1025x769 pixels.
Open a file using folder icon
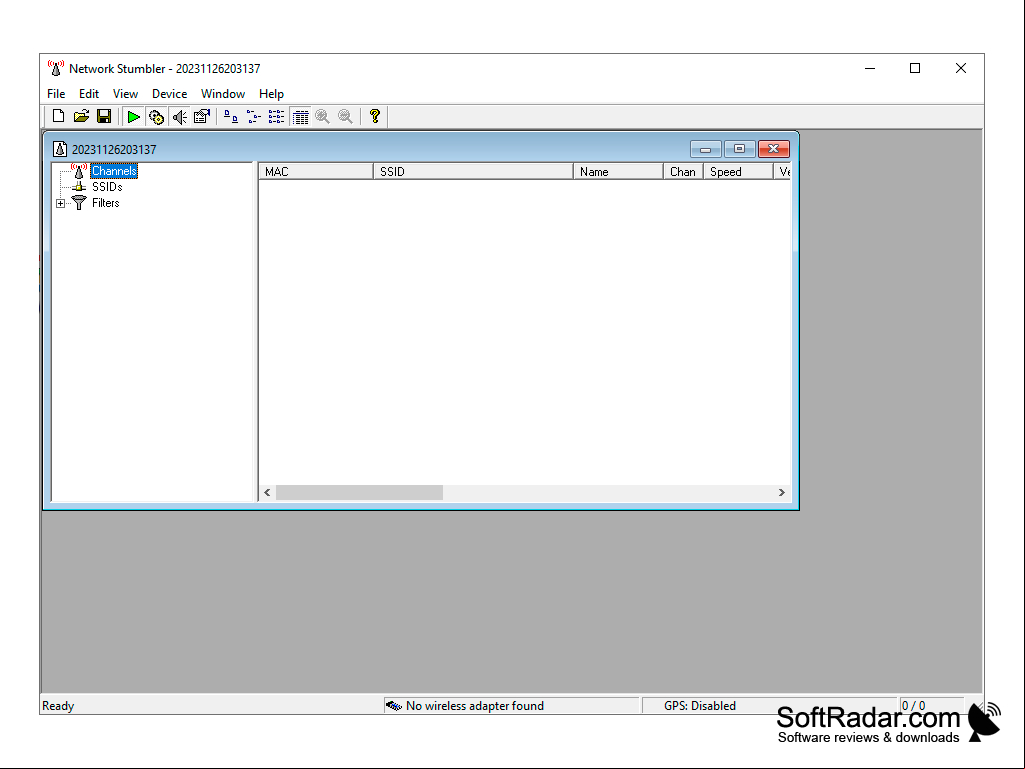point(81,116)
